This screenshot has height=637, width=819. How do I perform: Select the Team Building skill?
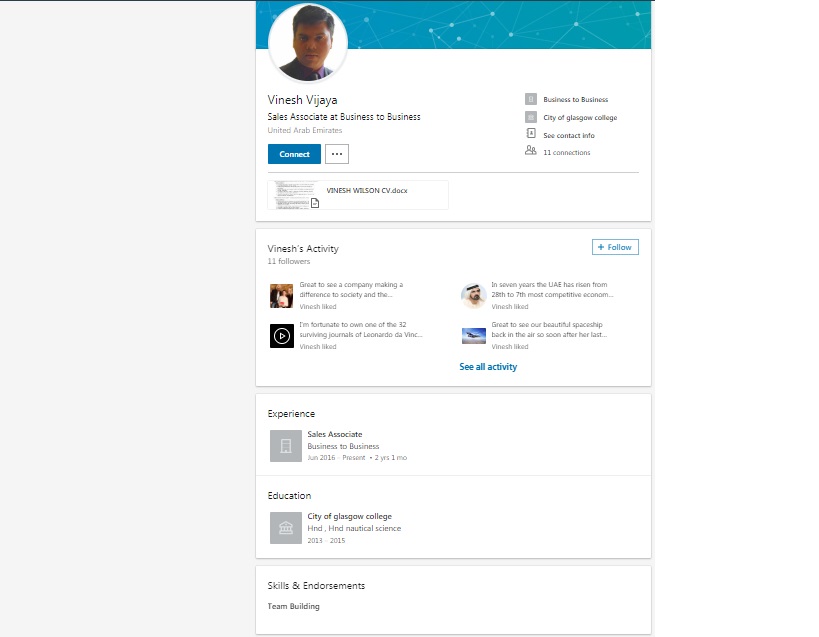[294, 606]
